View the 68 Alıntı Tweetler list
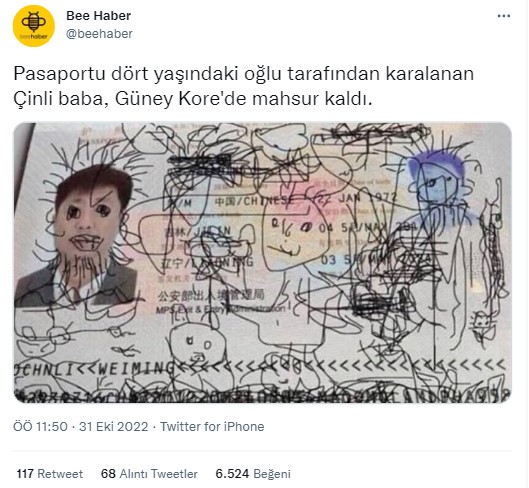529x488 pixels. click(149, 474)
